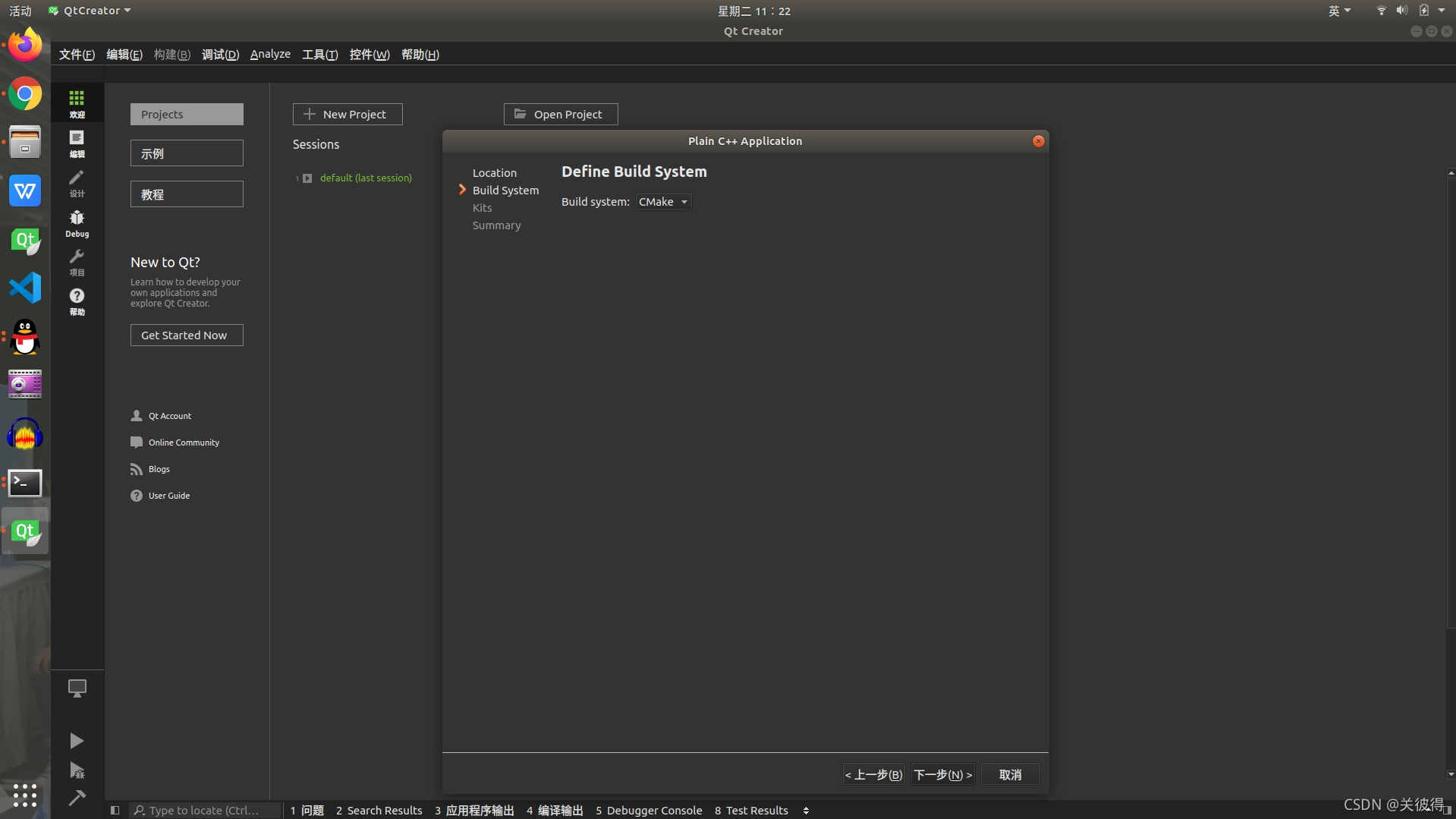
Task: Open the 控件(W) menu
Action: [x=370, y=55]
